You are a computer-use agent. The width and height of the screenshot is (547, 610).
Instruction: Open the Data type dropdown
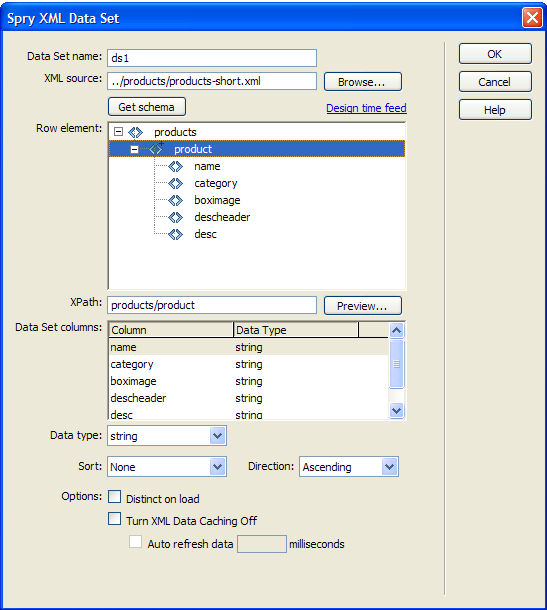[x=217, y=436]
